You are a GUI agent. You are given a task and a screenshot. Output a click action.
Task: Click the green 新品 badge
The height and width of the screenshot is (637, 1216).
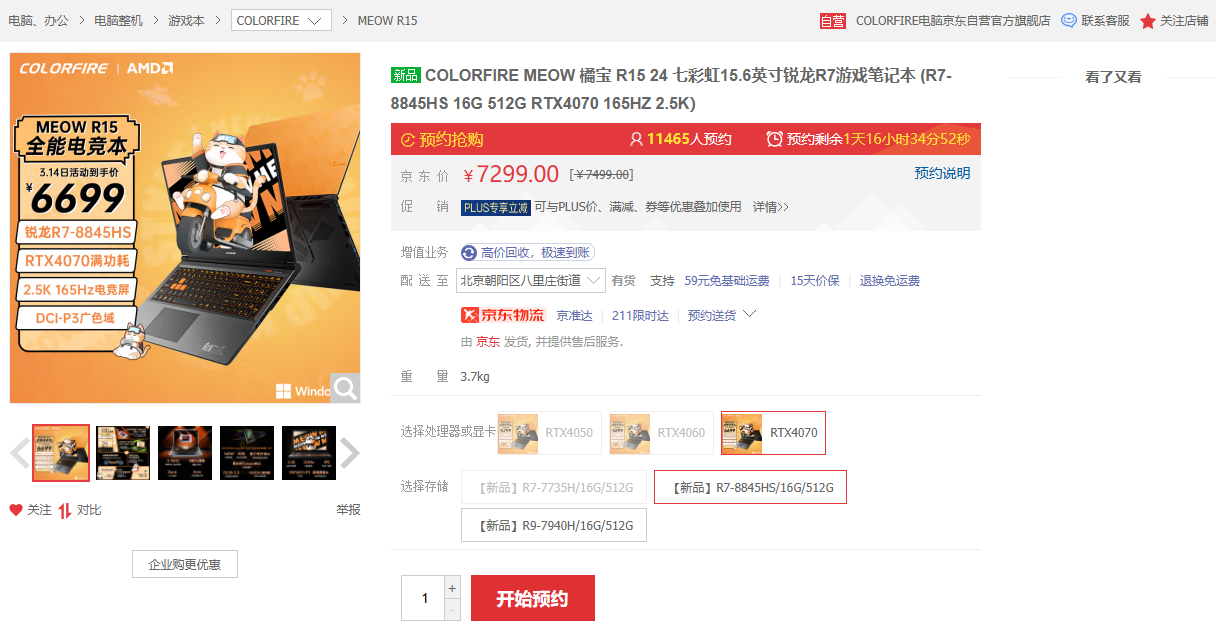(405, 75)
